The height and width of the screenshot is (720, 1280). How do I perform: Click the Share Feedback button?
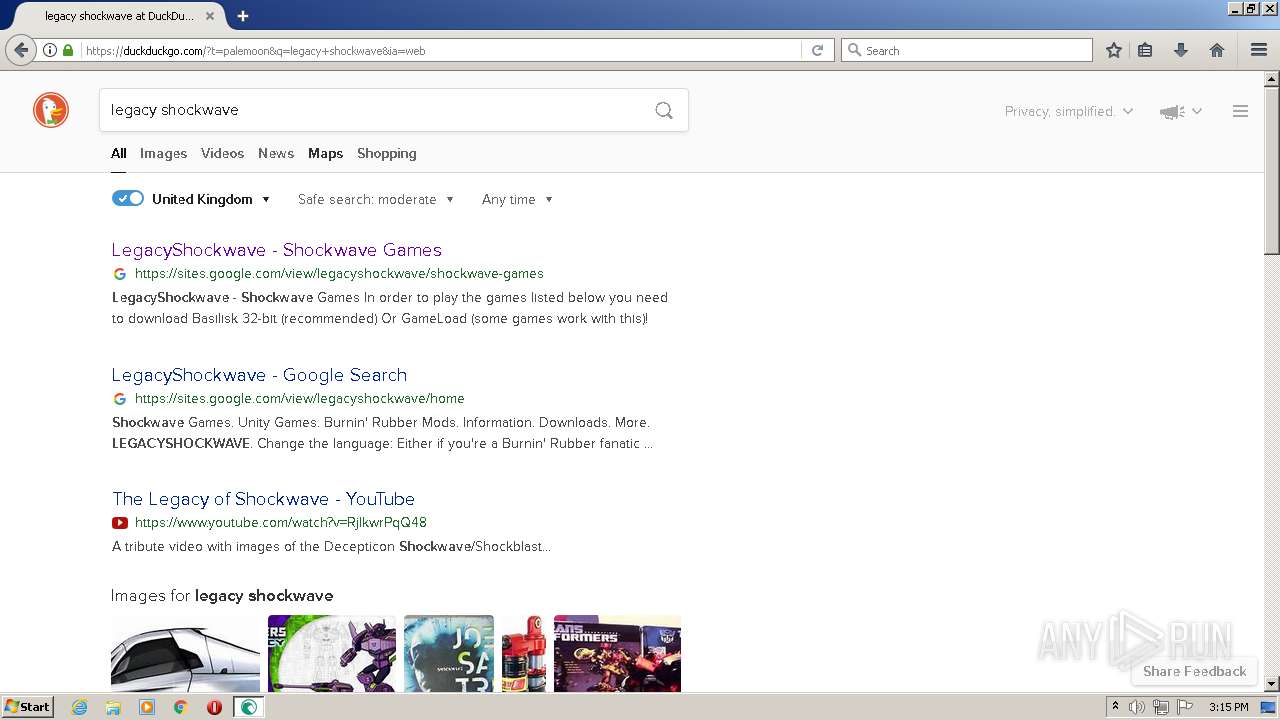point(1194,671)
